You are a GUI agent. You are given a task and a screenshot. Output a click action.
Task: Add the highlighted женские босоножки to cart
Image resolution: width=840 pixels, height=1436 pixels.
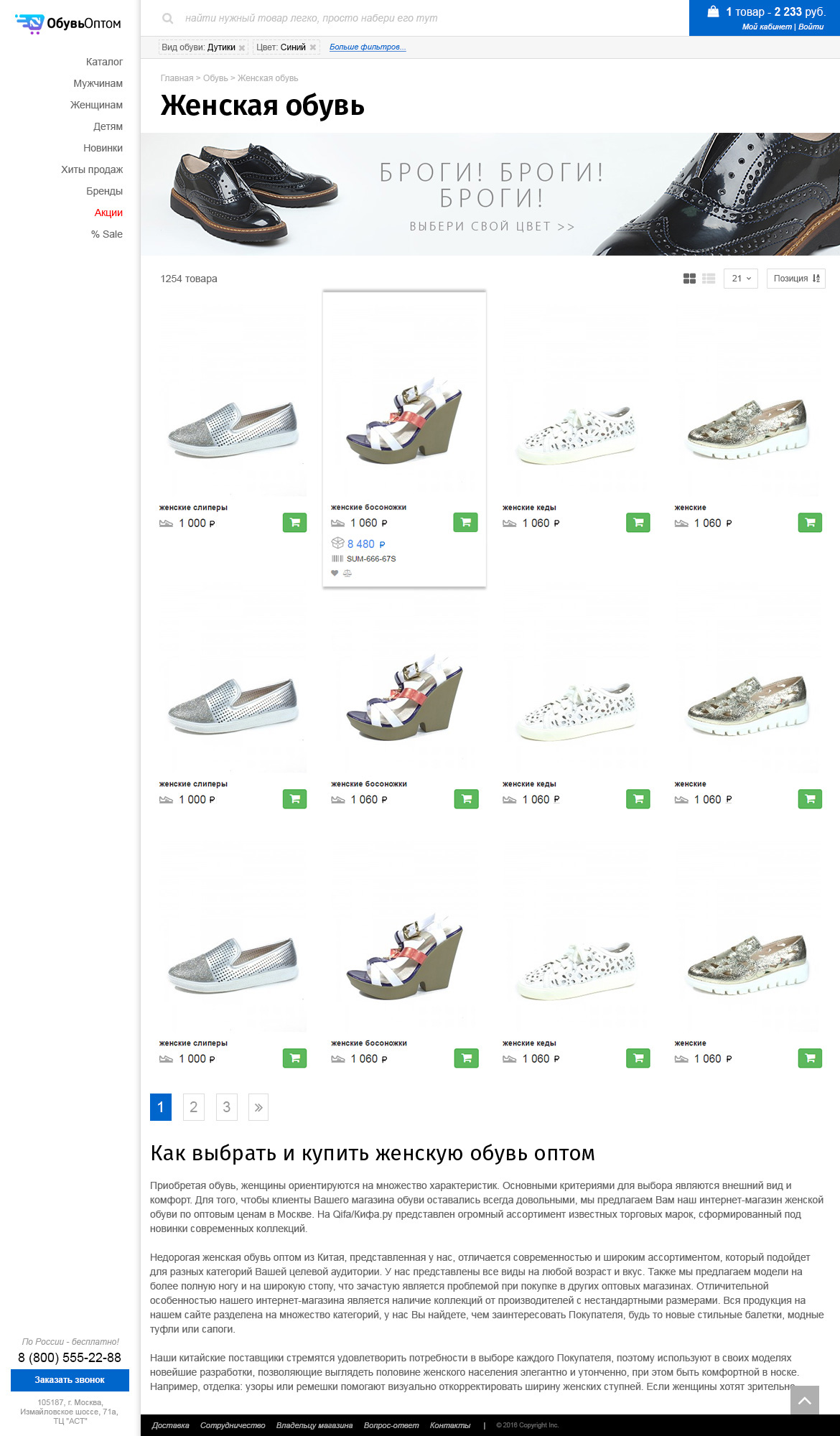click(x=465, y=523)
